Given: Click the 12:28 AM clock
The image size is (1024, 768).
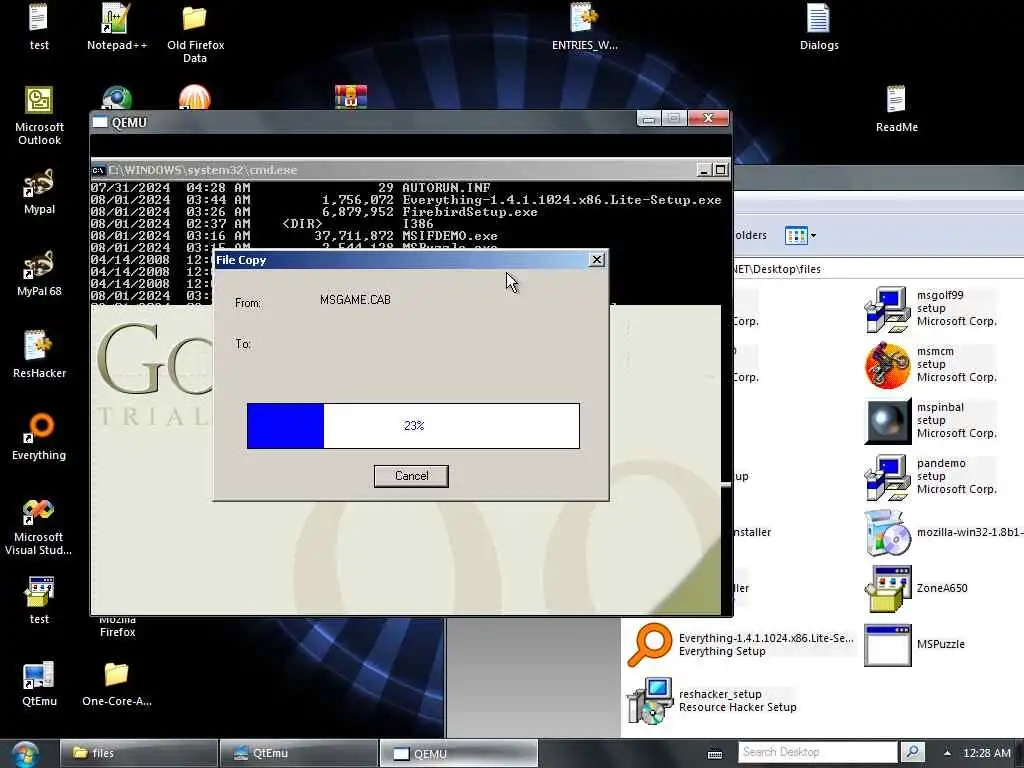Looking at the screenshot, I should click(986, 753).
